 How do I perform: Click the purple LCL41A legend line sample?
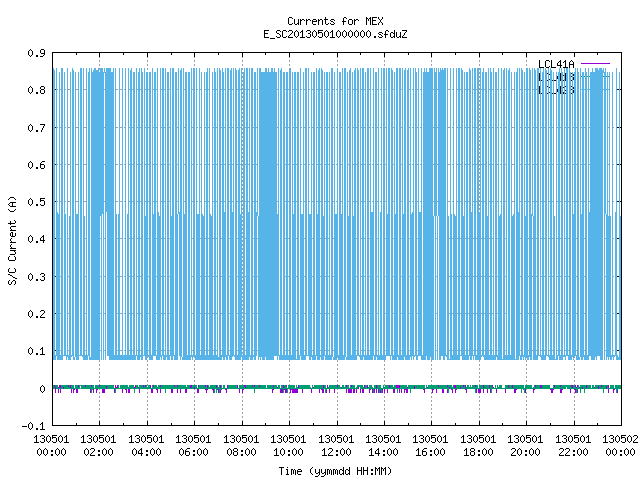[x=595, y=64]
